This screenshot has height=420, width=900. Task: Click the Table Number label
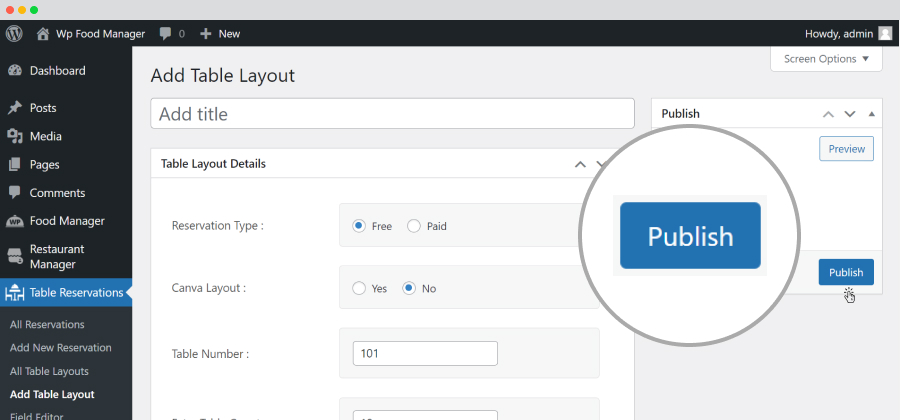[x=211, y=354]
